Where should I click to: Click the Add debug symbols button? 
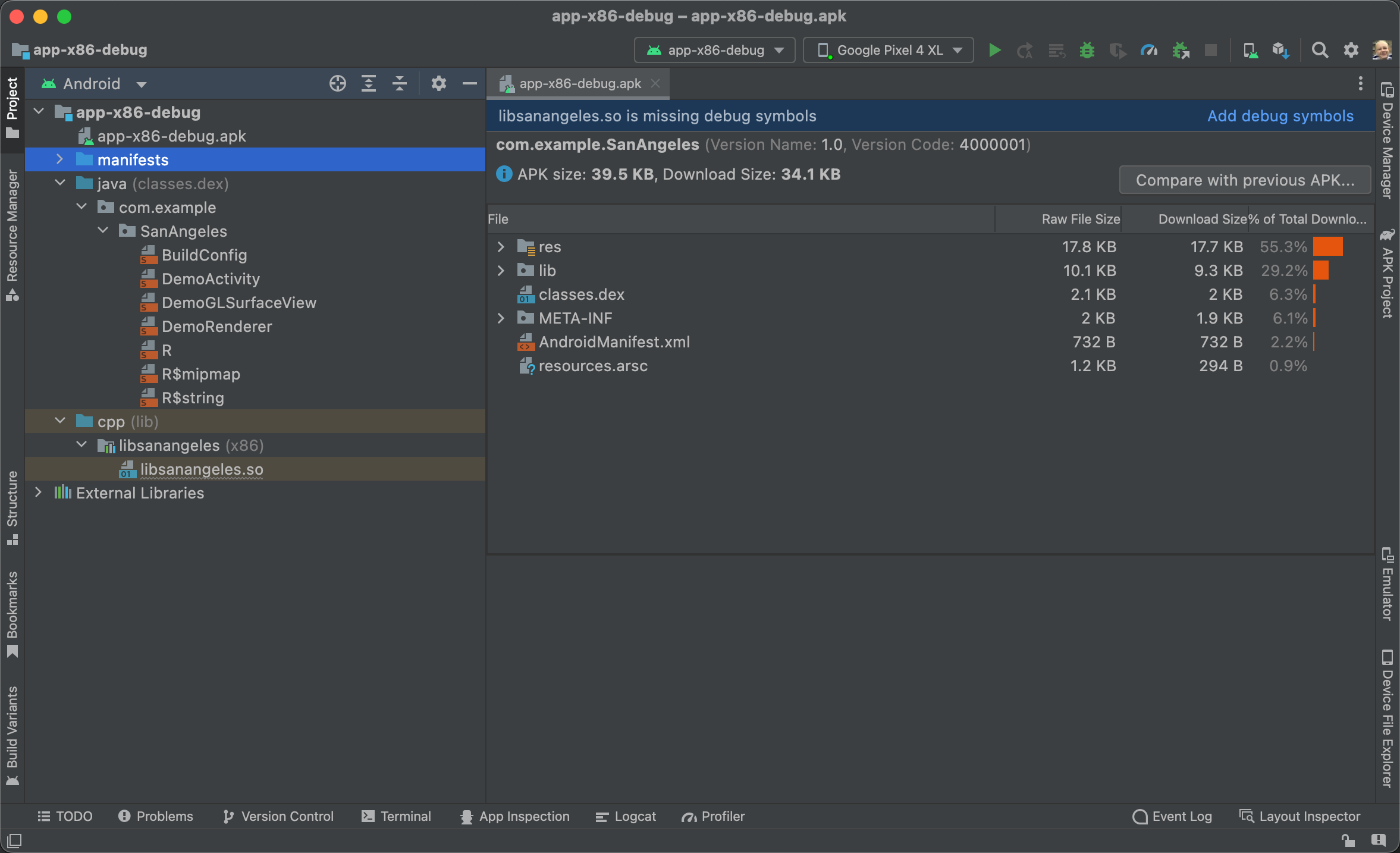point(1281,116)
